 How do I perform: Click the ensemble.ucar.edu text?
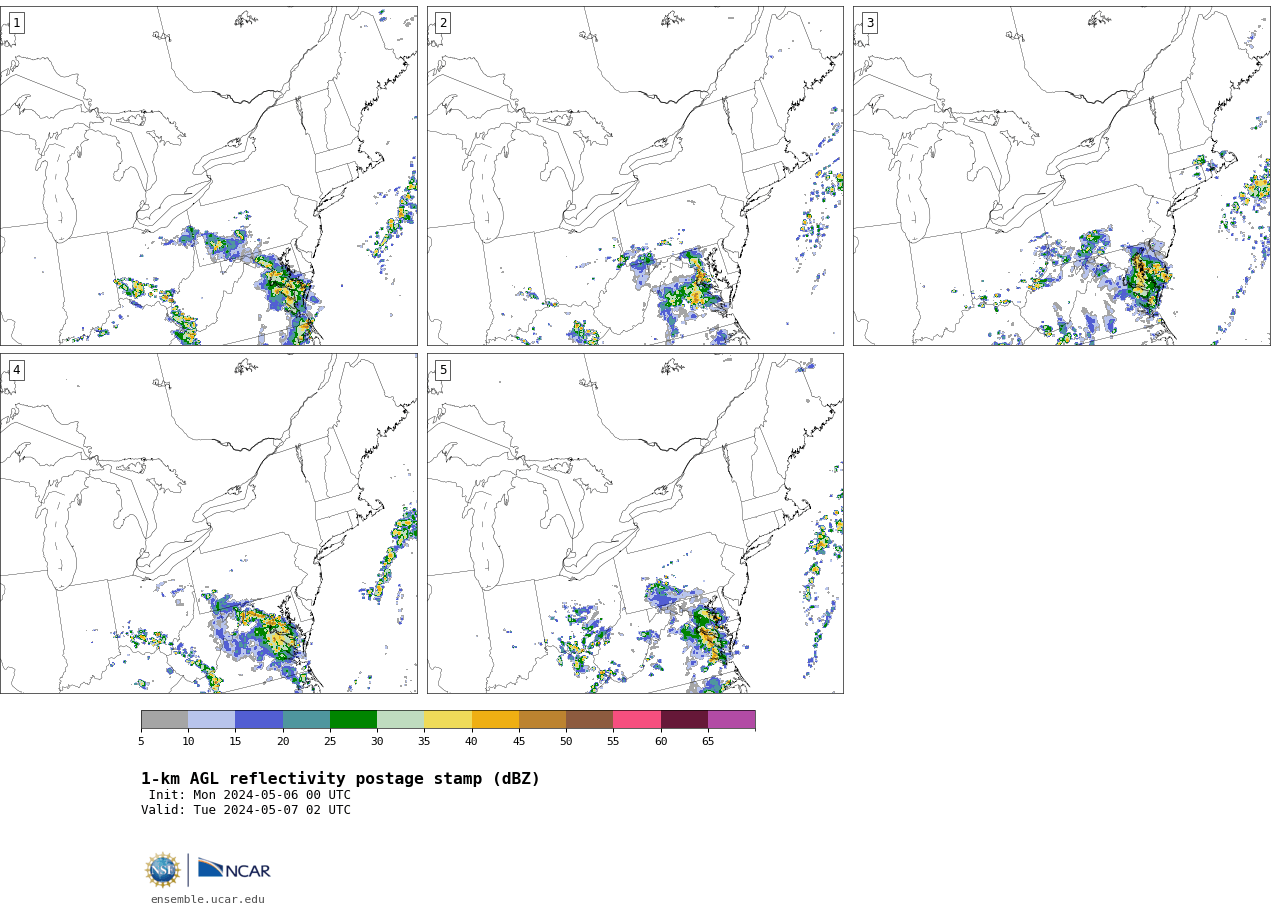click(x=208, y=899)
